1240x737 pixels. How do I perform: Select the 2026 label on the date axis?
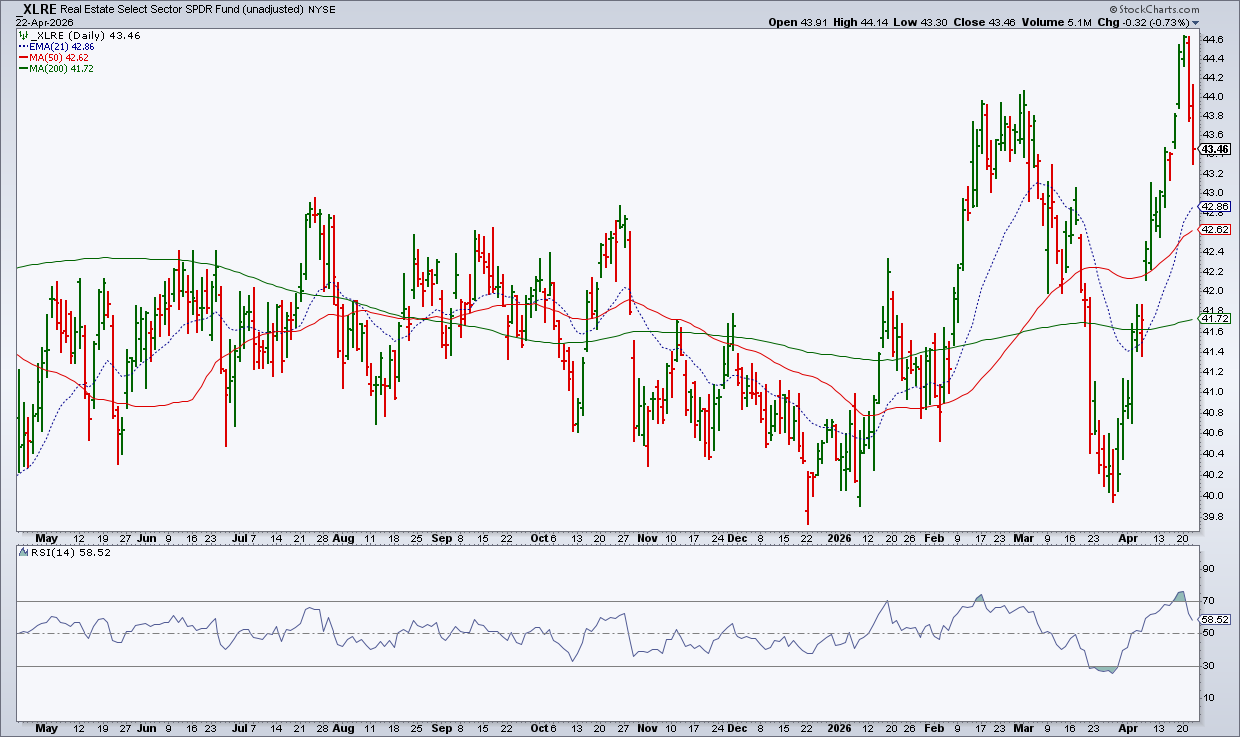(838, 538)
